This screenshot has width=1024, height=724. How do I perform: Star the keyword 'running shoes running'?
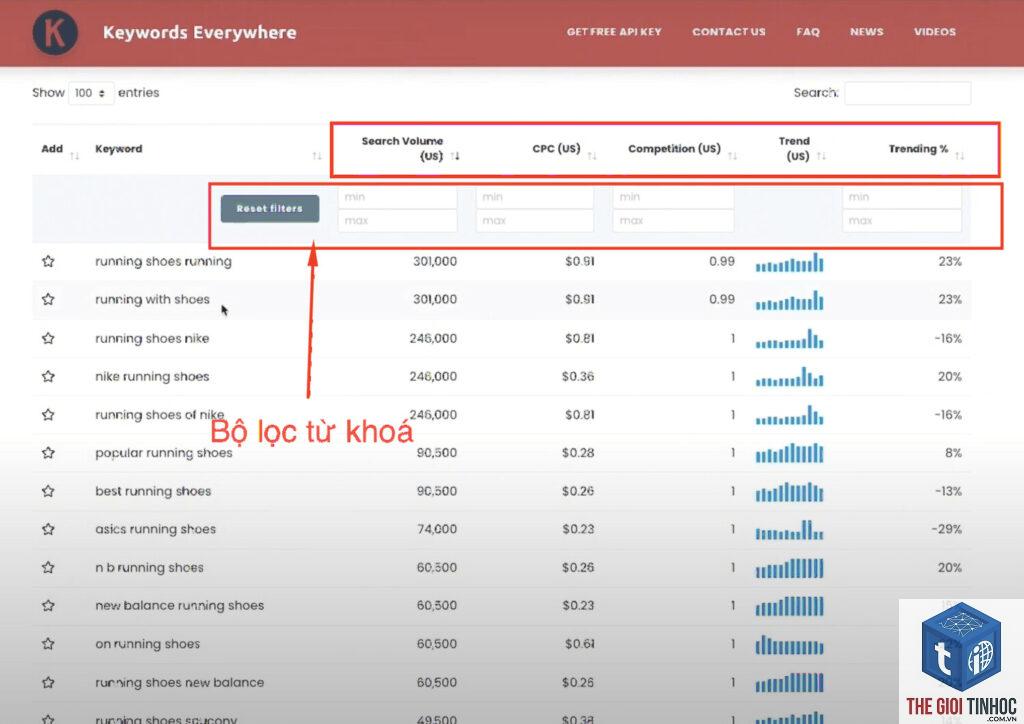tap(48, 261)
